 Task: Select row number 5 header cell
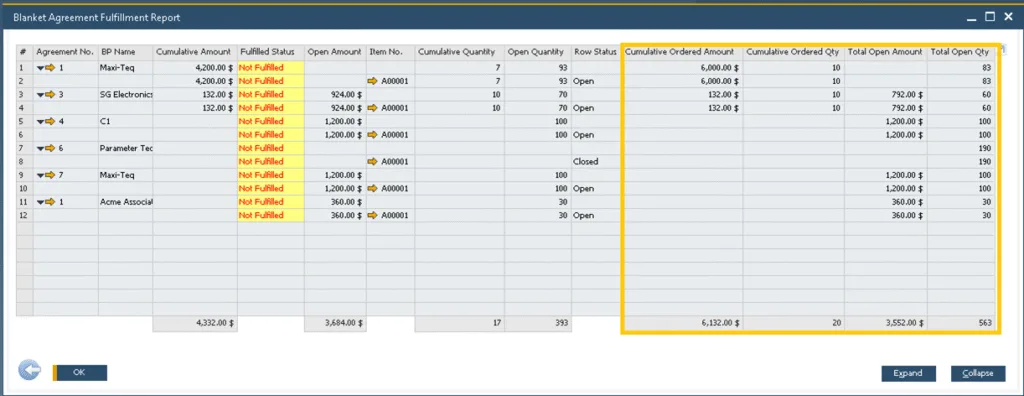click(x=24, y=121)
